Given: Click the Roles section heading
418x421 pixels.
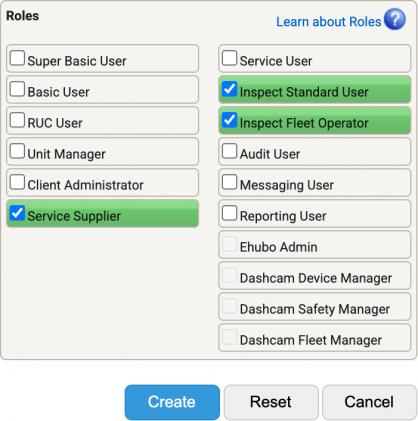Looking at the screenshot, I should click(x=22, y=16).
